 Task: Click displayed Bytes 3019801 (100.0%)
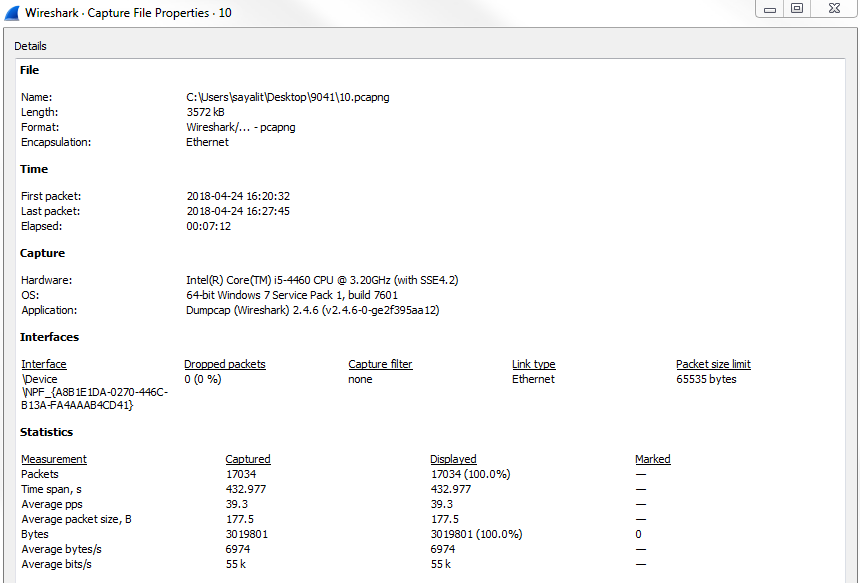pos(477,534)
